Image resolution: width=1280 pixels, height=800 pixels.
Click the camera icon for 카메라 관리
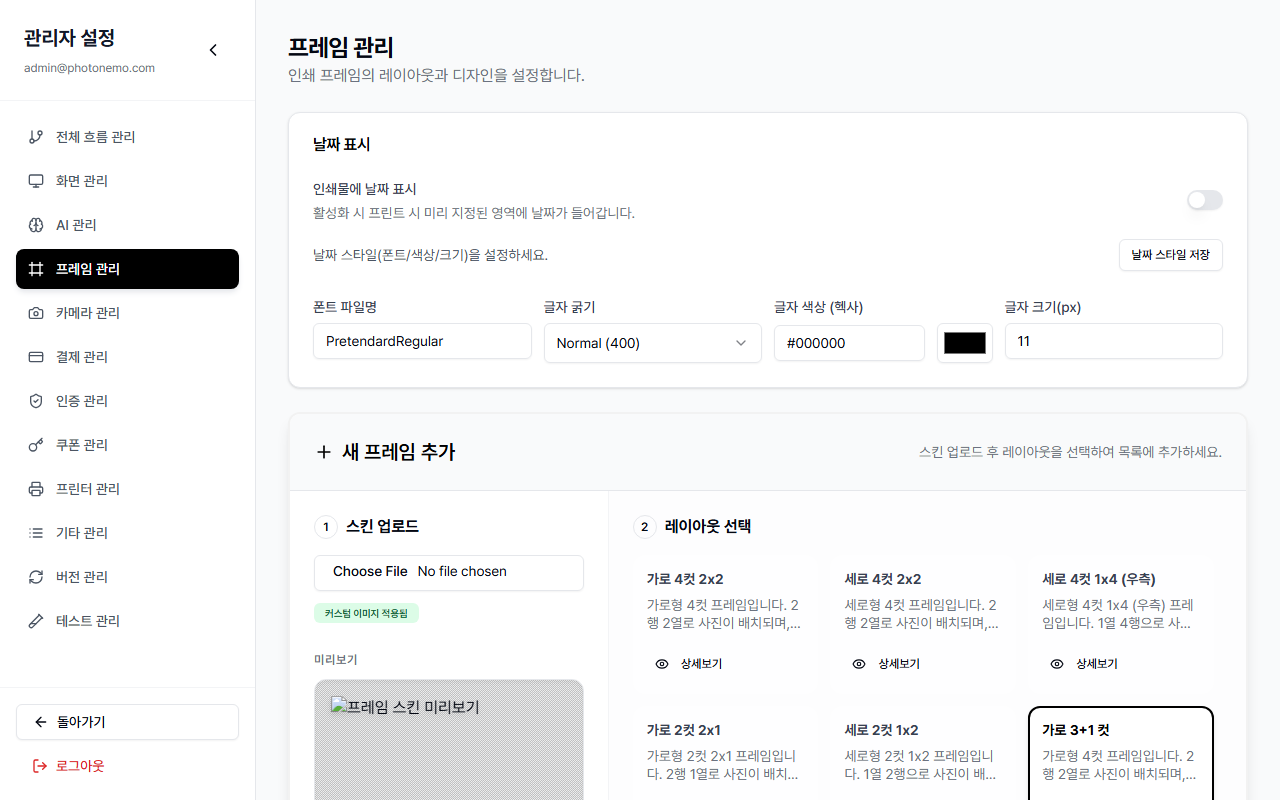(x=36, y=313)
